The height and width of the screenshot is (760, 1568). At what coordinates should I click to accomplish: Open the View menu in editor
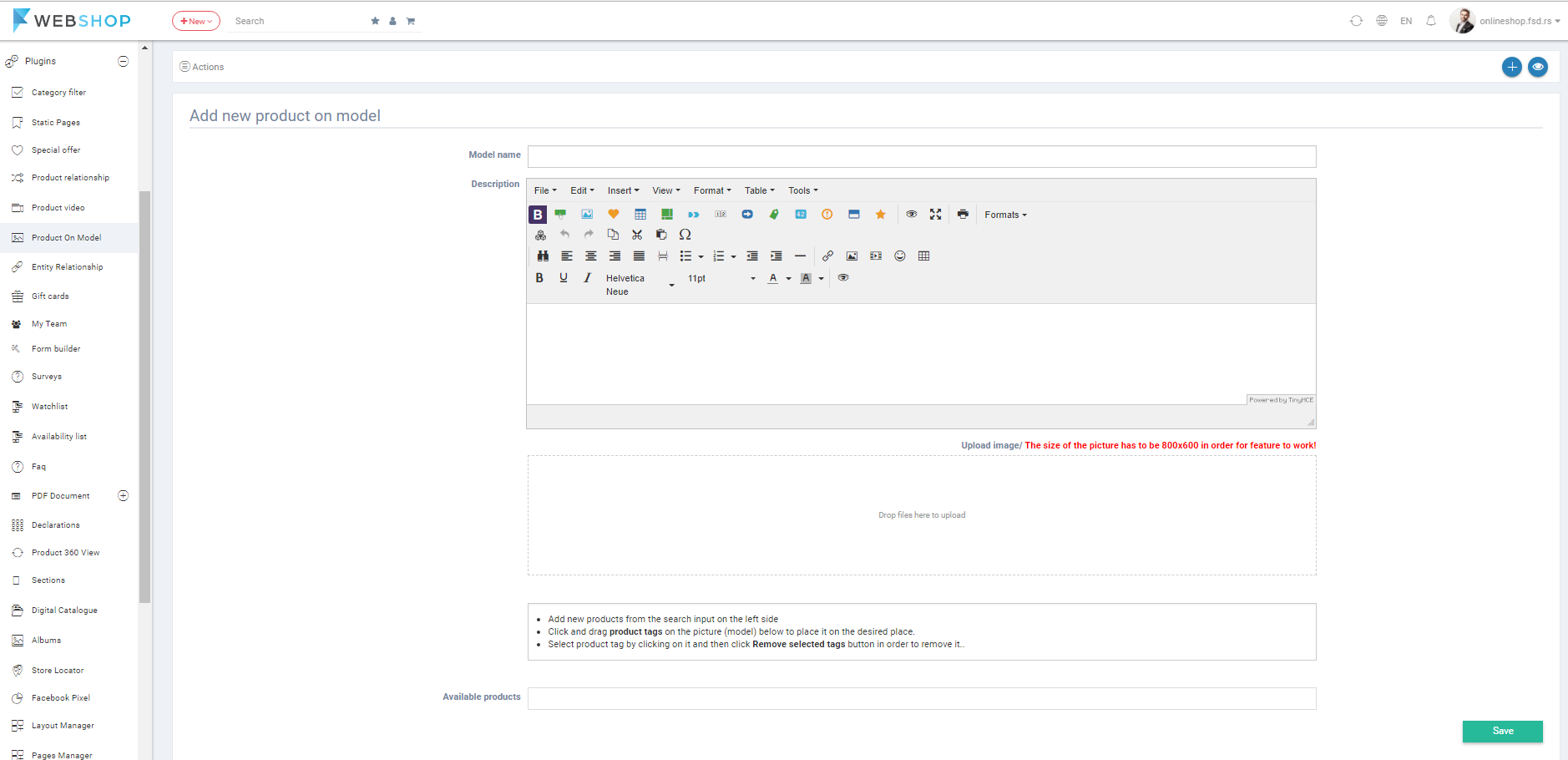click(666, 190)
